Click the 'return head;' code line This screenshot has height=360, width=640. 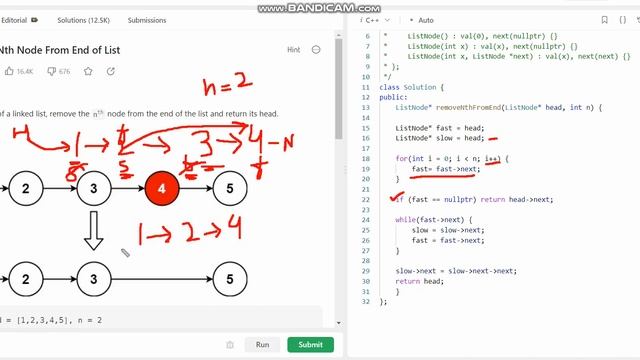(419, 281)
